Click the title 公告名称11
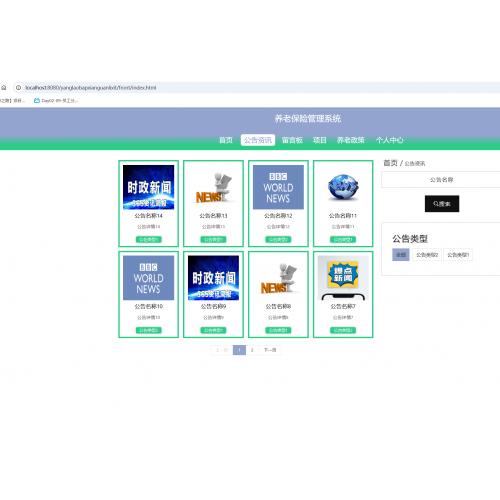500x500 pixels. (343, 216)
